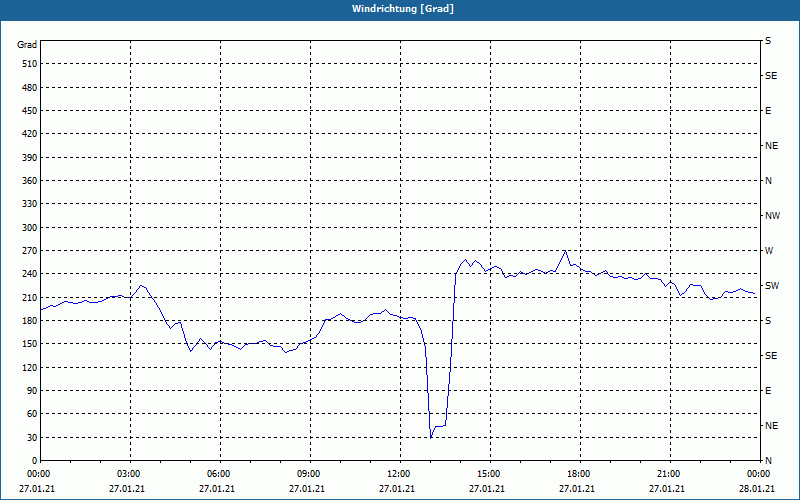
Task: Select the 450 y-axis value
Action: click(30, 111)
